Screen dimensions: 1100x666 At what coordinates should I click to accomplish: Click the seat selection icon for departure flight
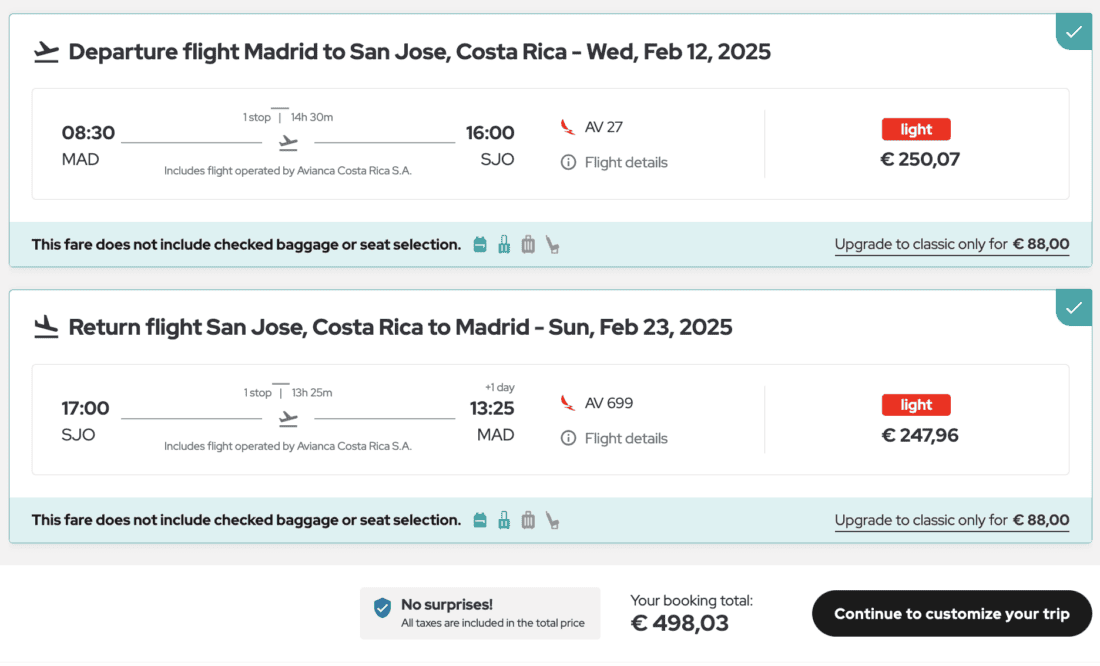pos(552,244)
